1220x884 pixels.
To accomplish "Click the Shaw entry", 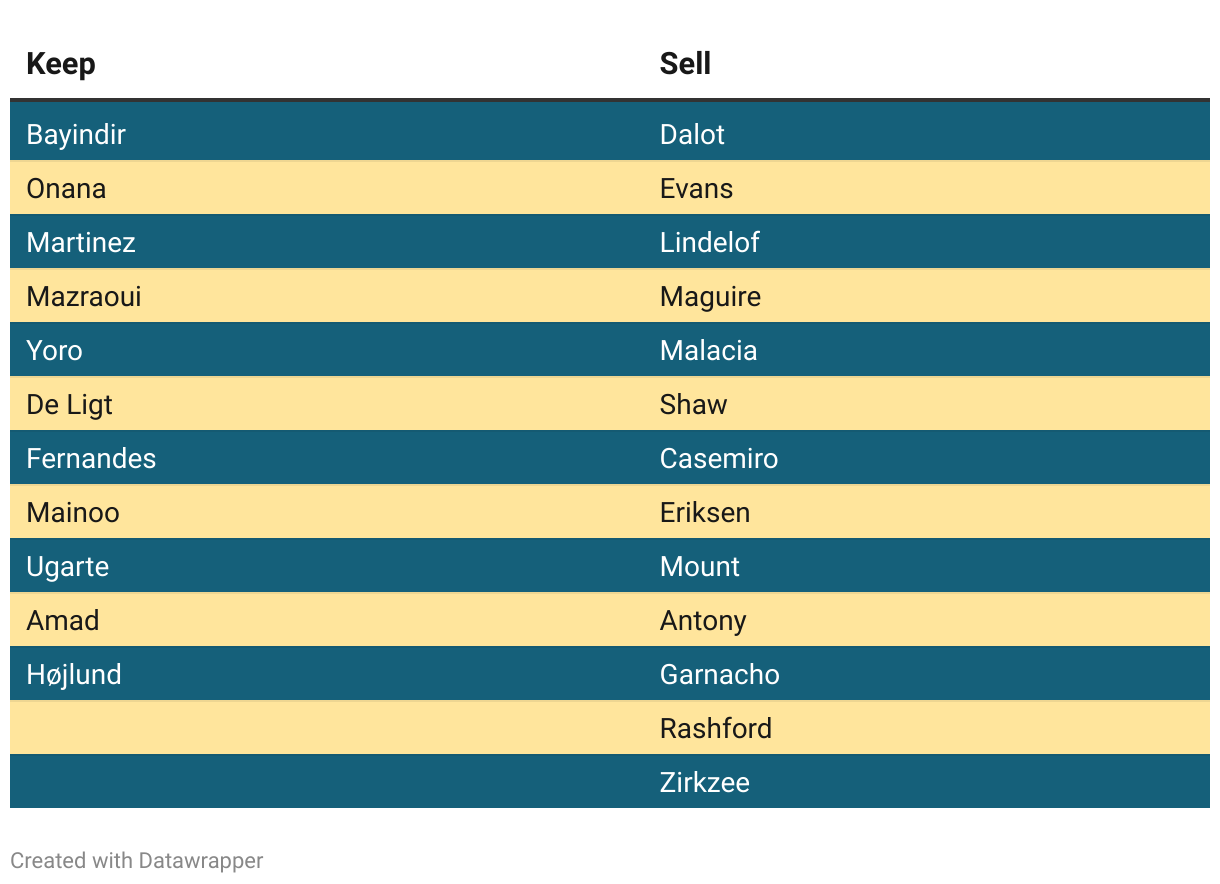I will pyautogui.click(x=693, y=404).
